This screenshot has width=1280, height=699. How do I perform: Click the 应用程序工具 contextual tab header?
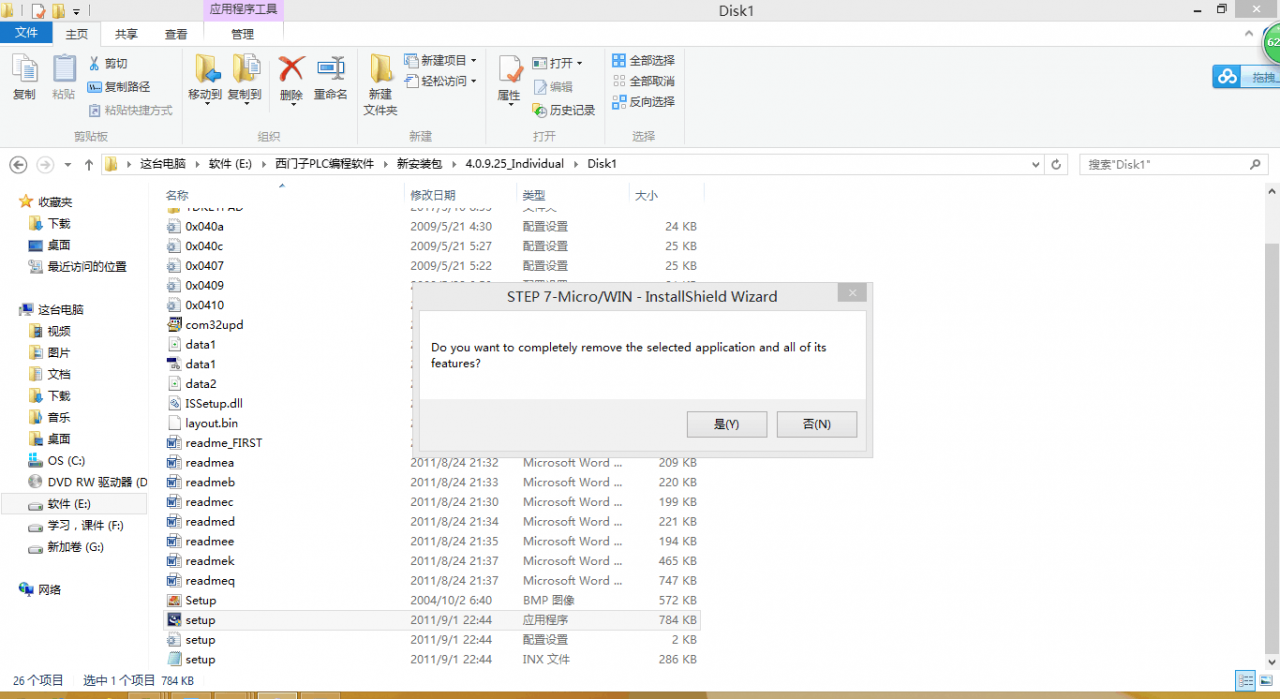click(x=243, y=10)
